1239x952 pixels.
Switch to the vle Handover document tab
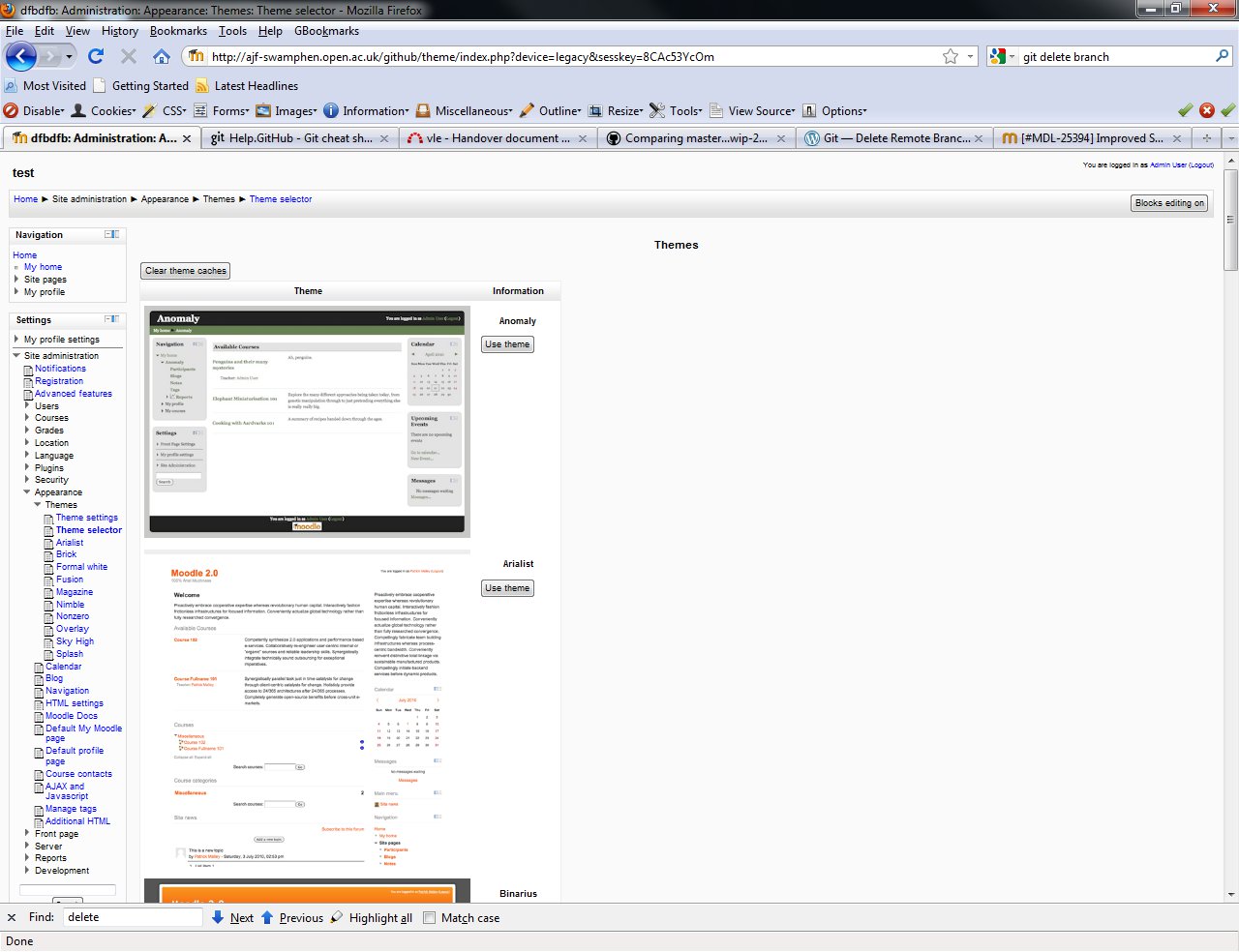(x=498, y=138)
